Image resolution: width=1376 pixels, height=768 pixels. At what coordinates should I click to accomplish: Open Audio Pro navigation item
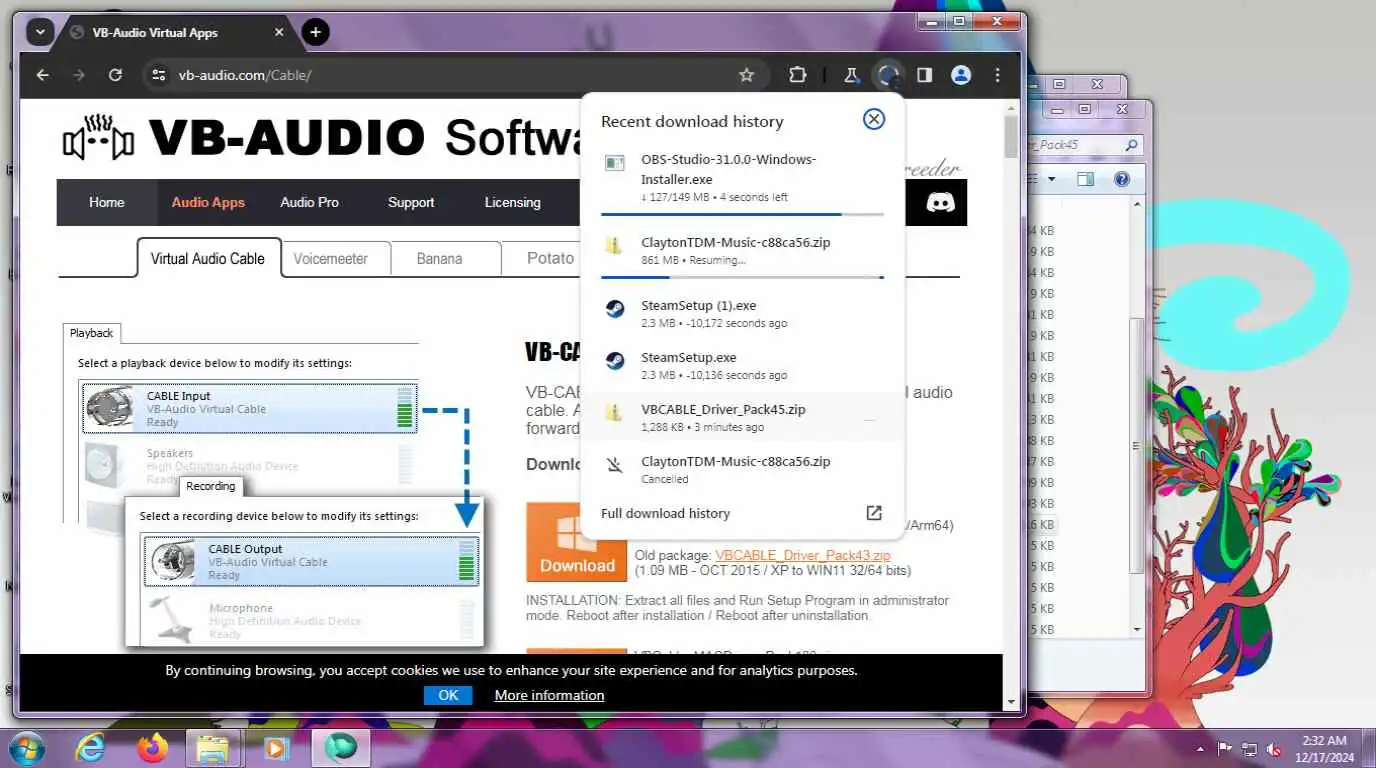pos(309,202)
